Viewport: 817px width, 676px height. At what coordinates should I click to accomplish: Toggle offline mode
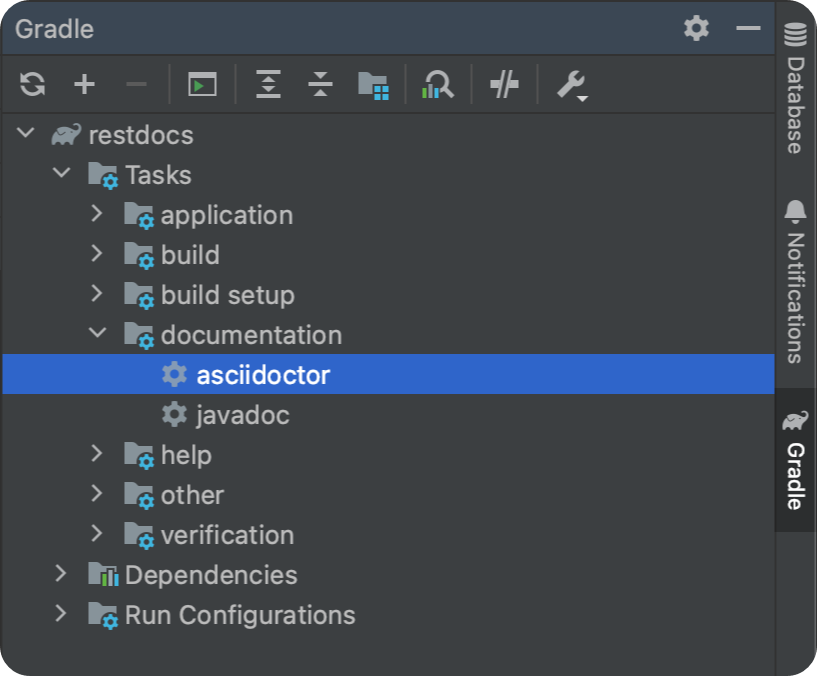(504, 84)
